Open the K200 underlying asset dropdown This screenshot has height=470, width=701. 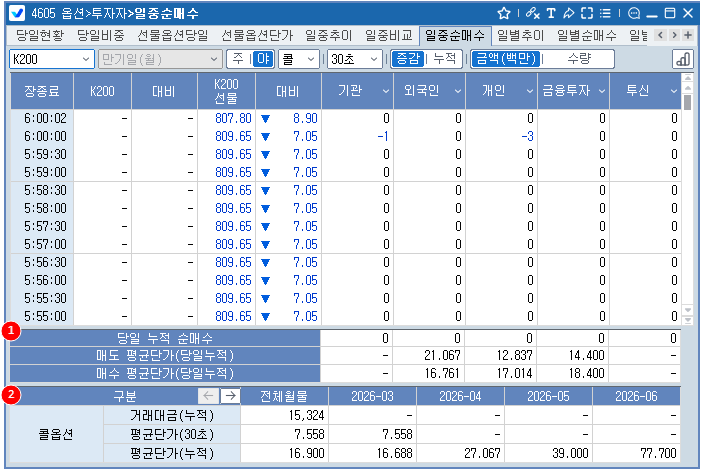click(x=51, y=59)
